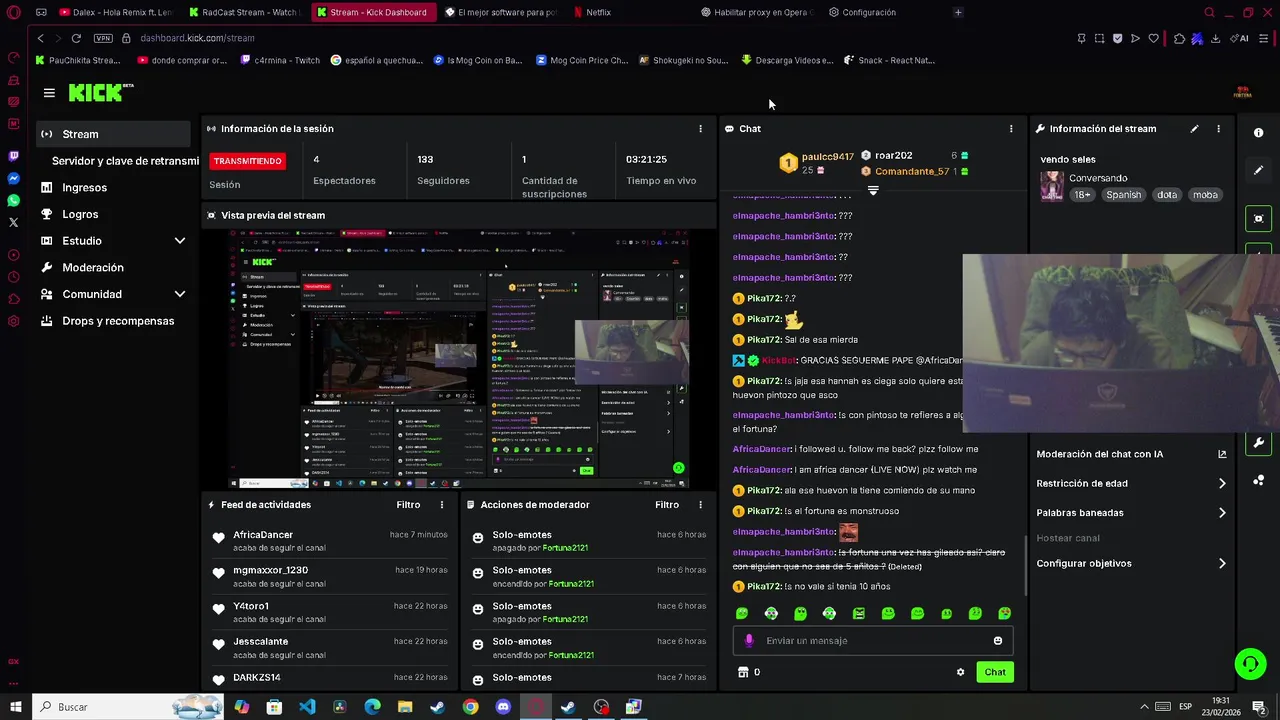Open green support headset button

[x=1249, y=663]
